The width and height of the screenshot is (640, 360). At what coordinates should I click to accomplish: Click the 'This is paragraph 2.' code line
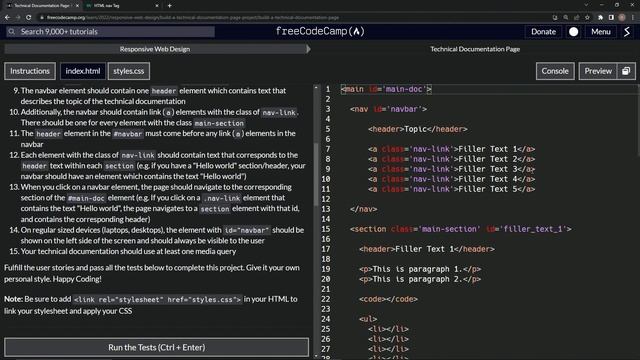(x=420, y=279)
